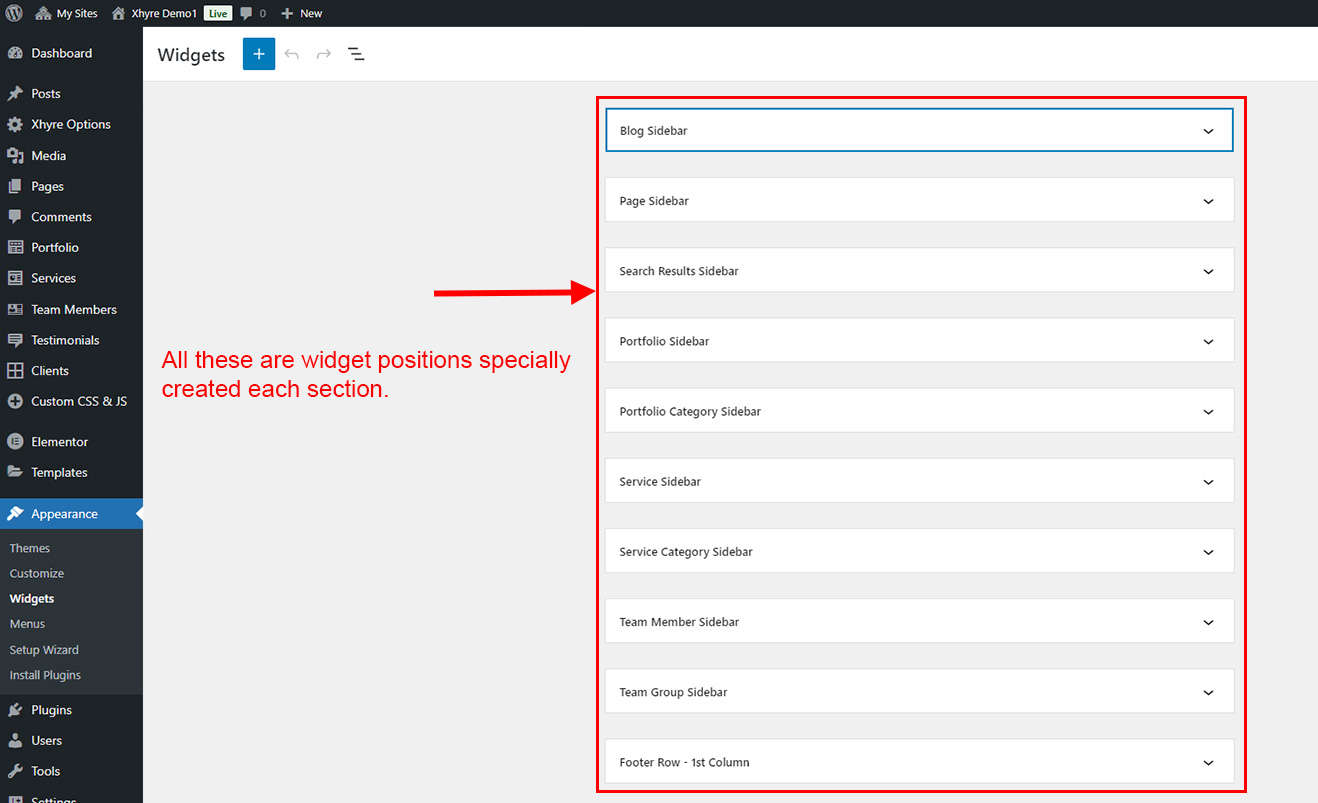The image size is (1318, 803).
Task: Click the redo arrow in Widgets toolbar
Action: point(324,54)
